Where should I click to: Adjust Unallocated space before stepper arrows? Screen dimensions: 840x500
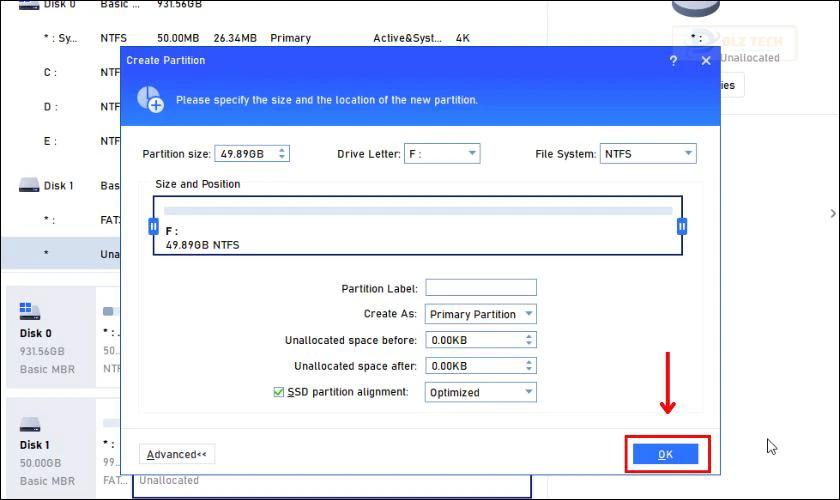529,340
